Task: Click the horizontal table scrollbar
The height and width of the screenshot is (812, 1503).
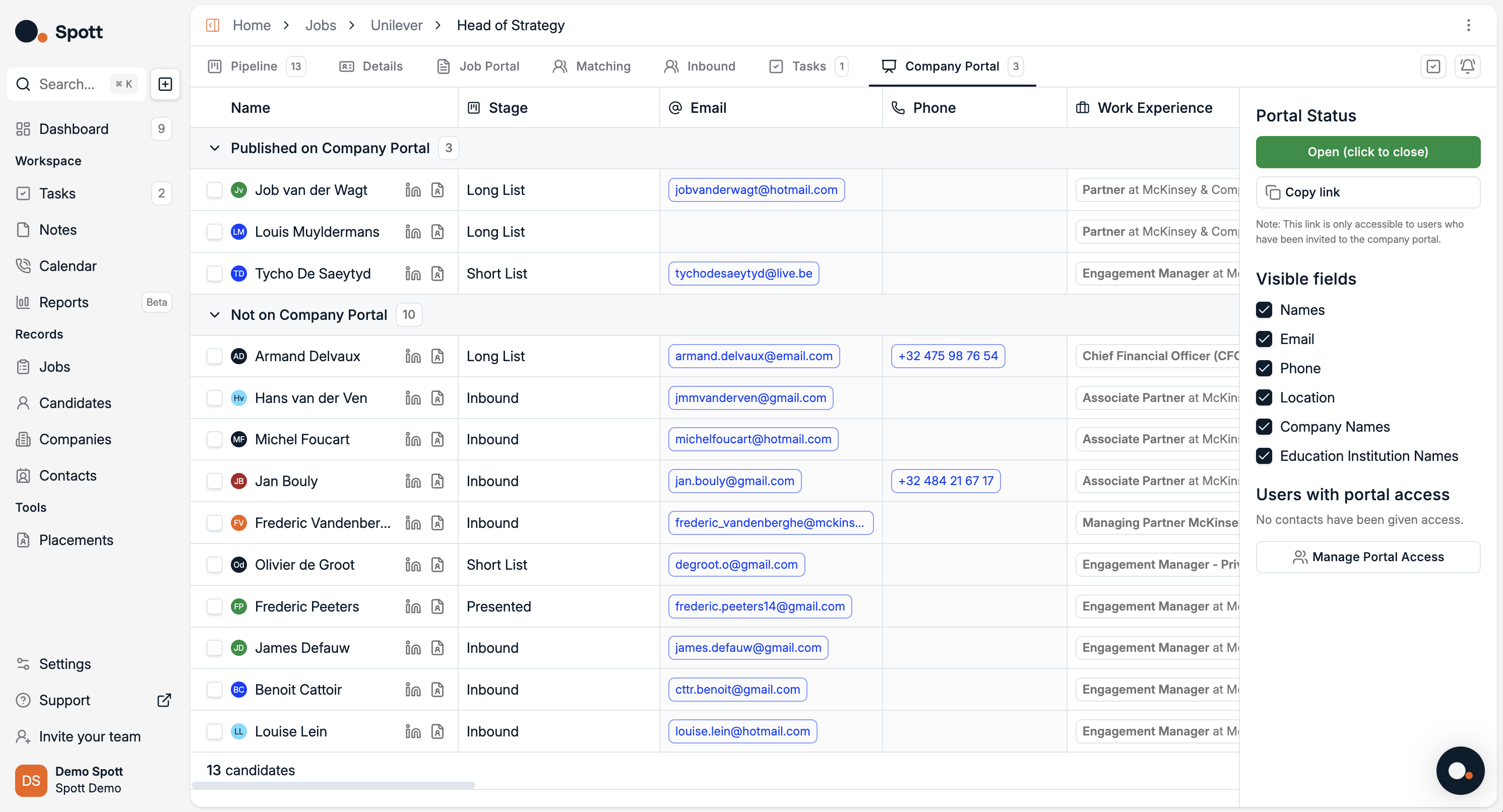Action: pyautogui.click(x=333, y=785)
